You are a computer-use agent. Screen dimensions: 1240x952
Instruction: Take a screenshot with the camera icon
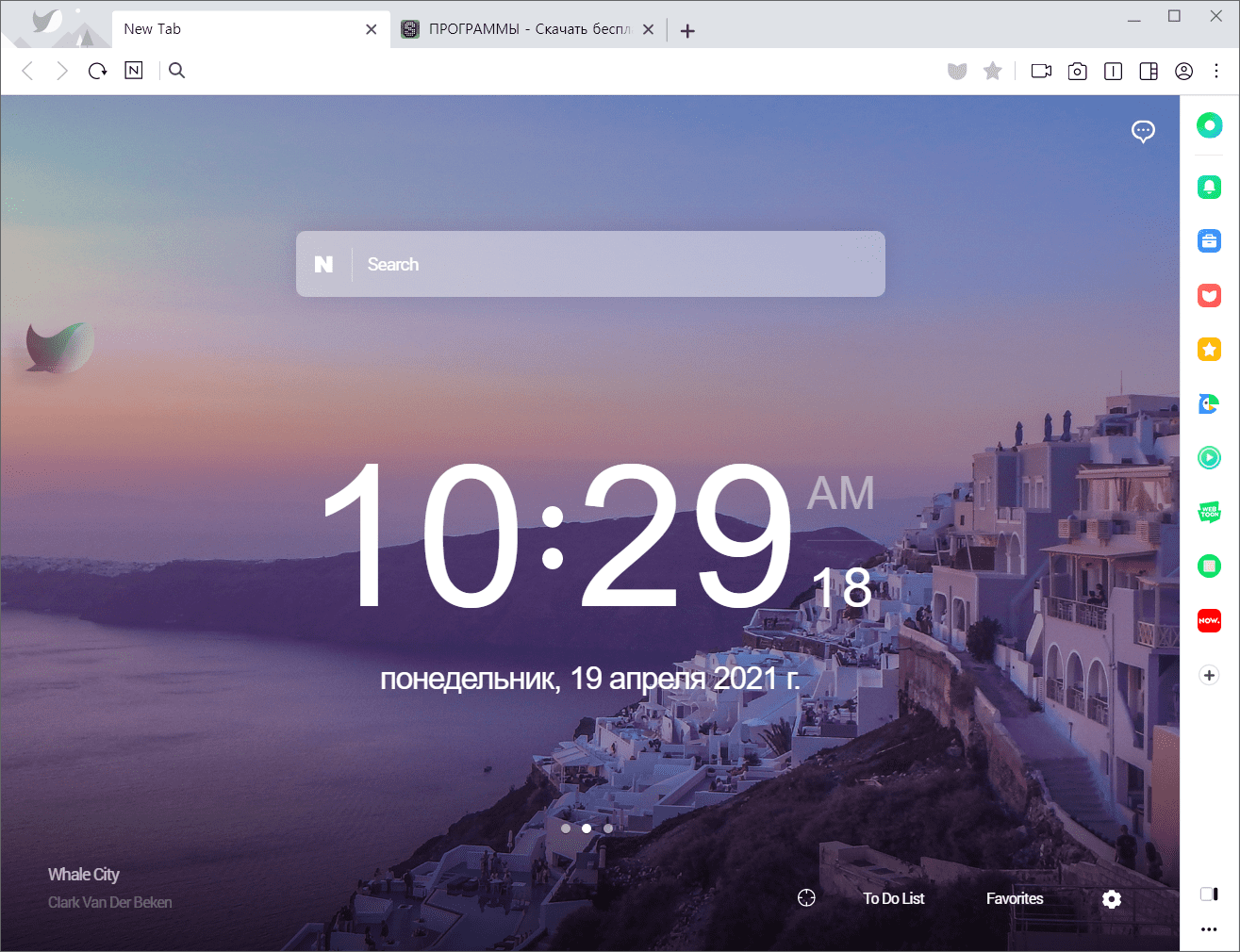(x=1077, y=71)
